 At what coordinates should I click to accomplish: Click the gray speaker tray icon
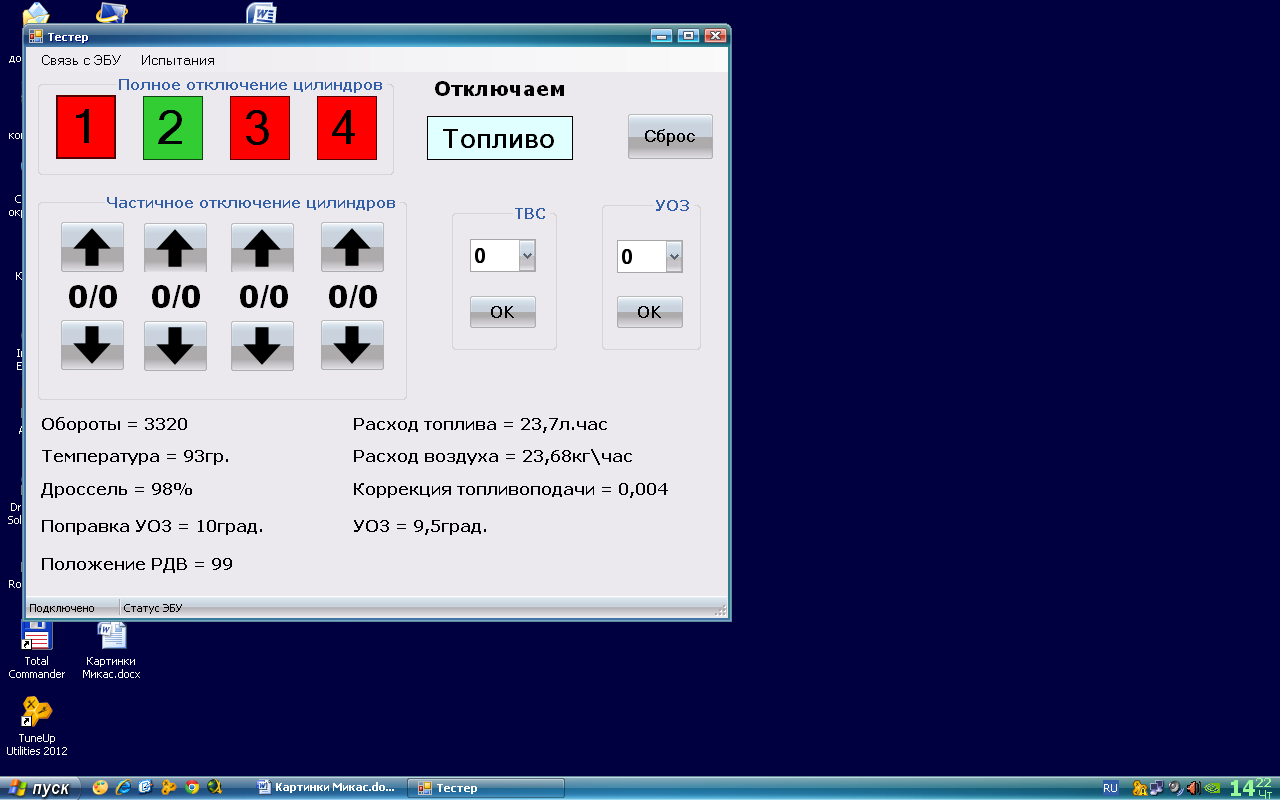(x=1176, y=788)
